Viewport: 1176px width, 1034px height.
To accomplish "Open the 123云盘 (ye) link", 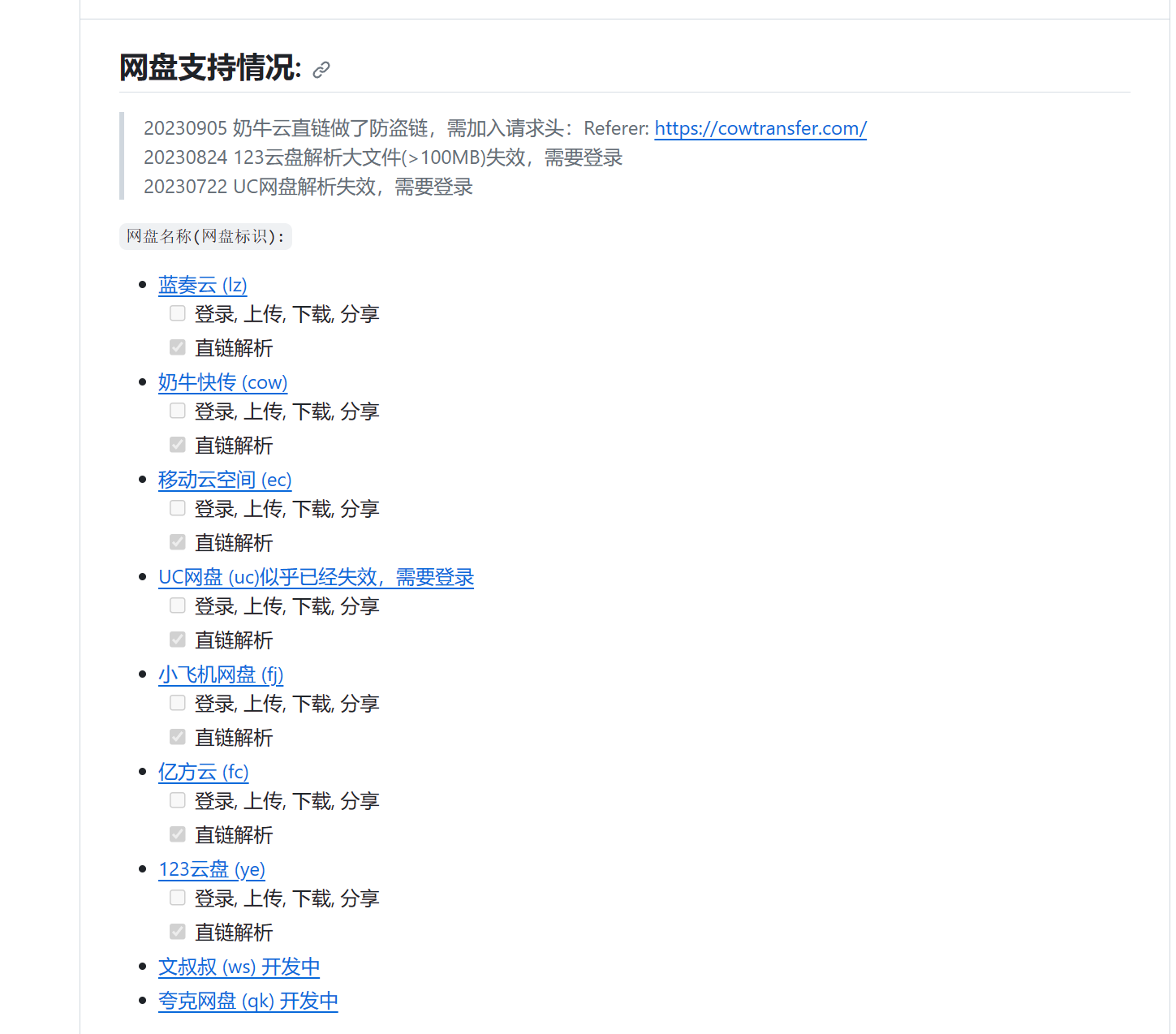I will click(x=211, y=869).
